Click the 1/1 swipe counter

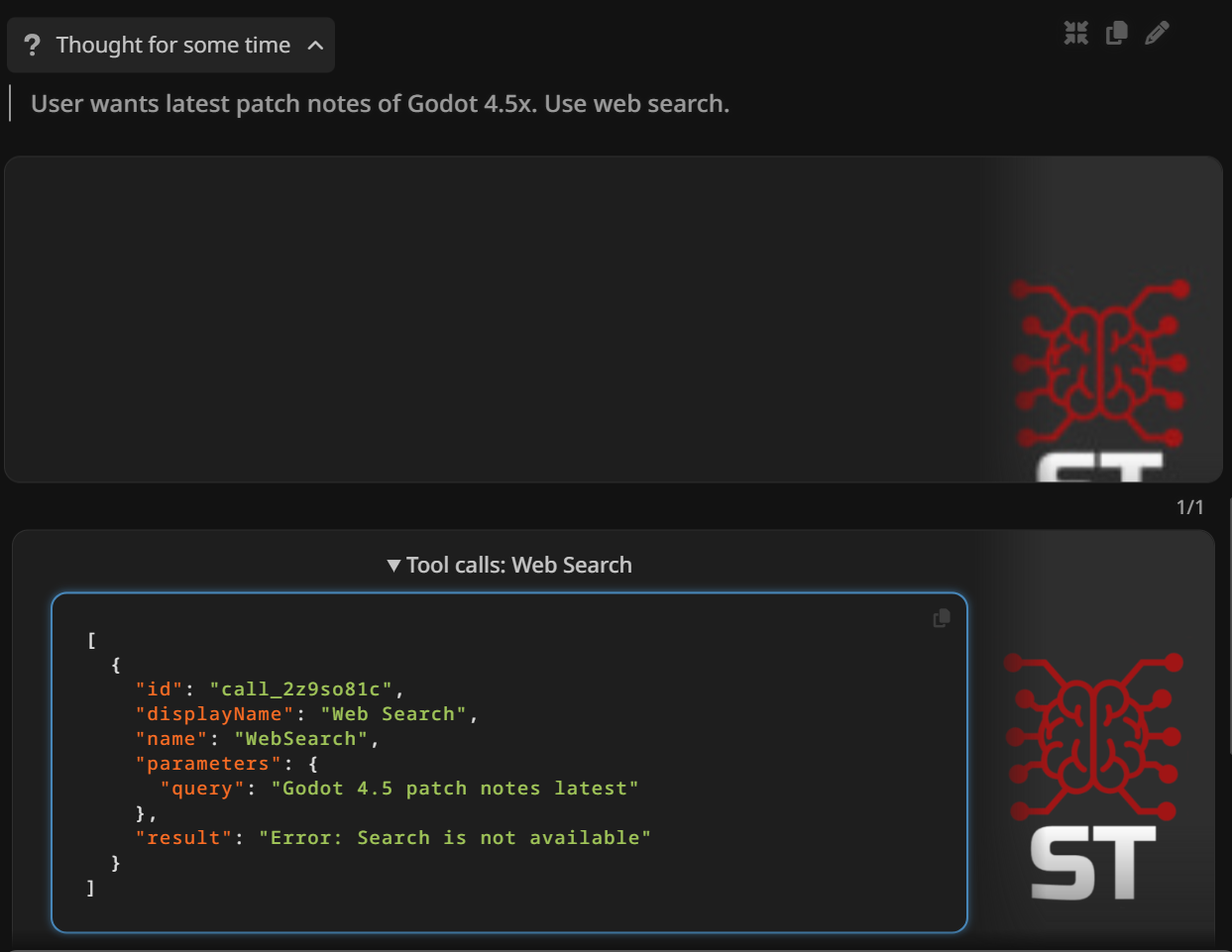tap(1189, 507)
